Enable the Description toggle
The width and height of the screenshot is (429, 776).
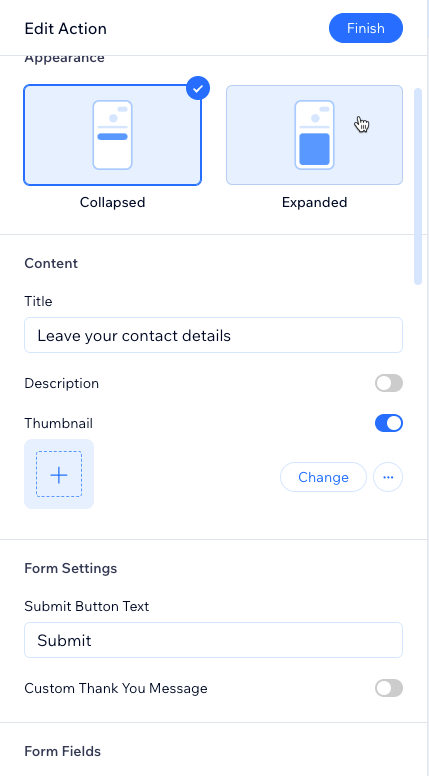click(x=389, y=383)
